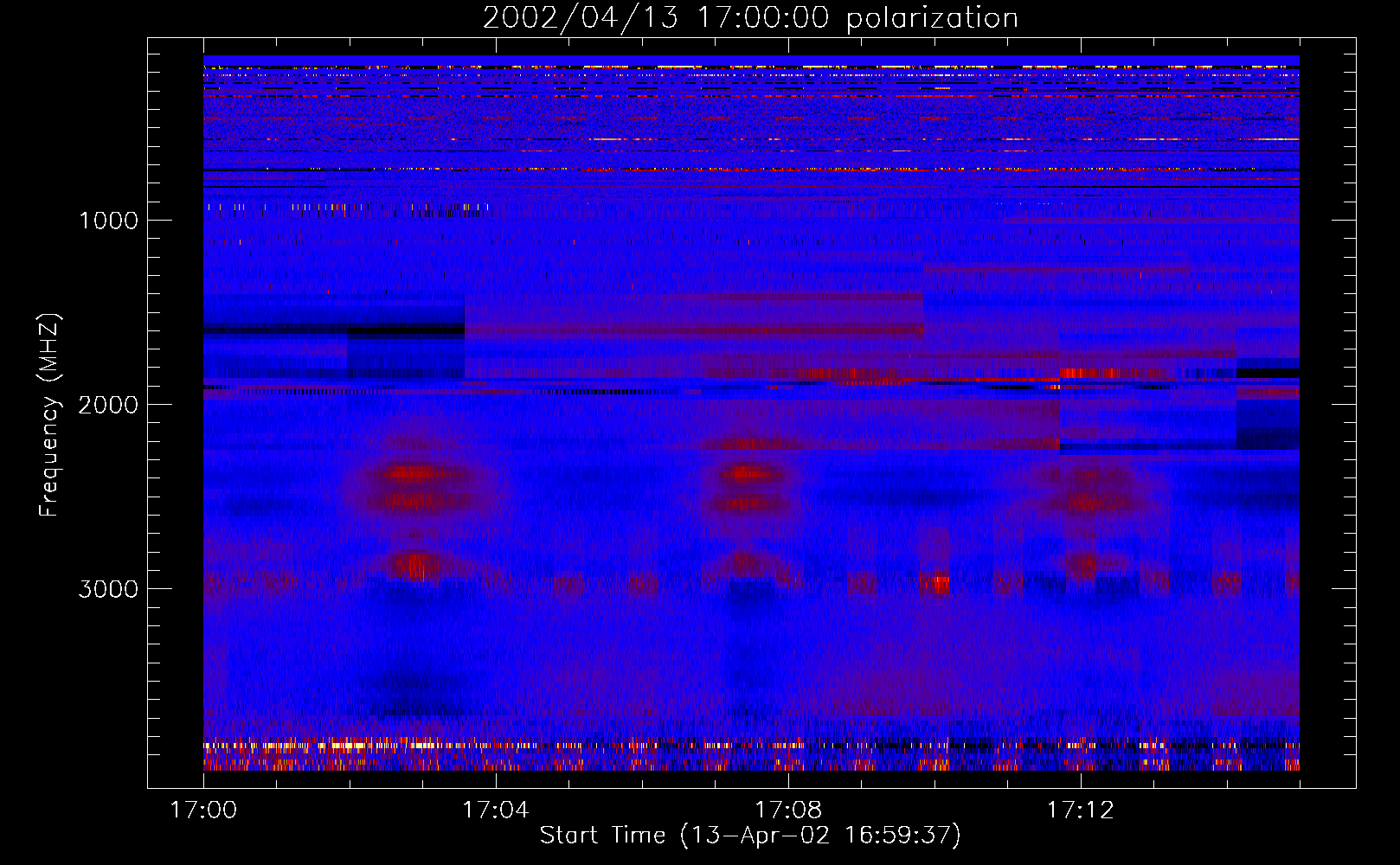Click the "Start Time (13-Apr-02 16:59:37)" label
Image resolution: width=1400 pixels, height=865 pixels.
[x=750, y=836]
